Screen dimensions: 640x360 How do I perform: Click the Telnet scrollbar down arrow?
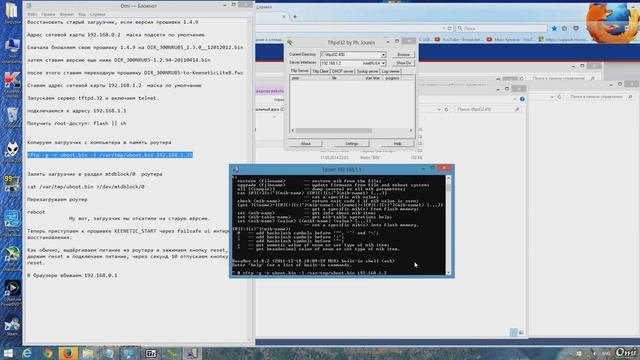[448, 272]
